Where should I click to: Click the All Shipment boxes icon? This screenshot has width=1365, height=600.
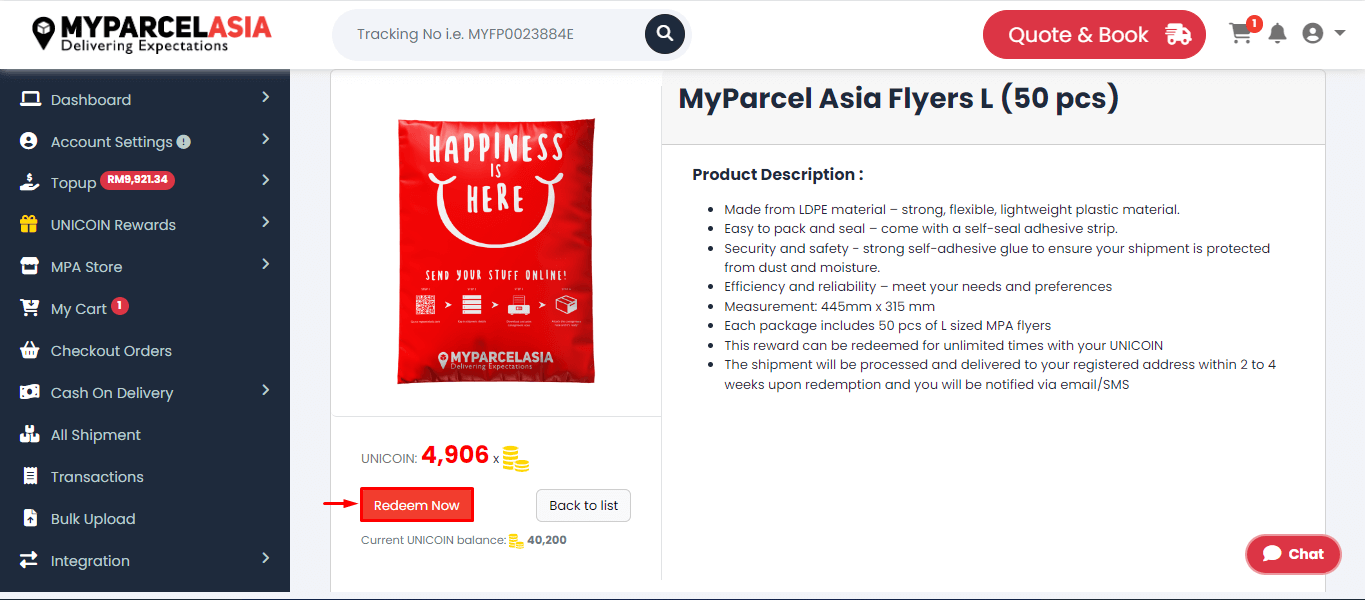pos(30,434)
